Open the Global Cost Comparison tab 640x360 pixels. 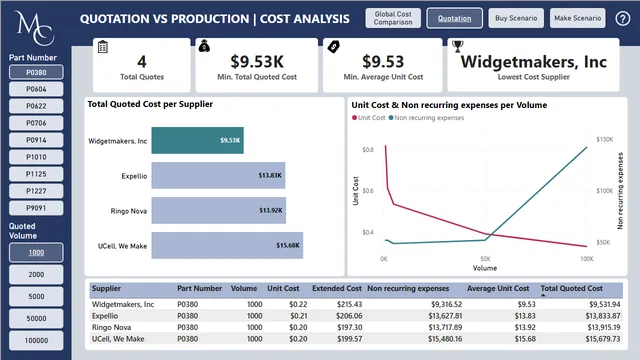[393, 18]
